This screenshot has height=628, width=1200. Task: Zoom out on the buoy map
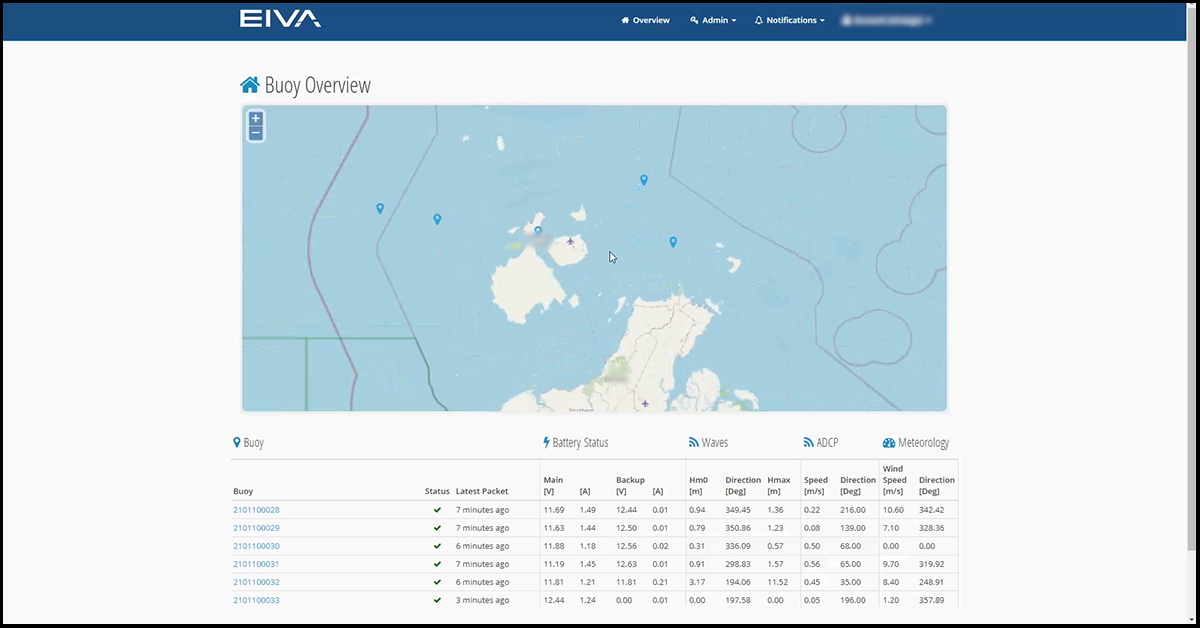256,133
